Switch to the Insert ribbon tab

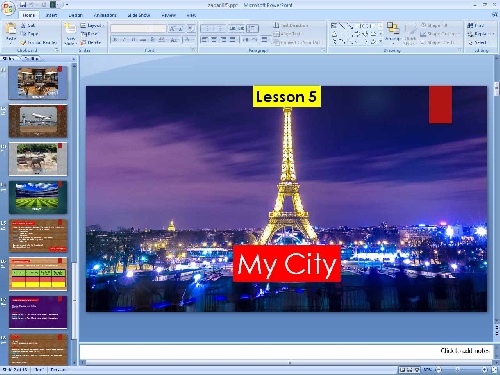(x=51, y=15)
